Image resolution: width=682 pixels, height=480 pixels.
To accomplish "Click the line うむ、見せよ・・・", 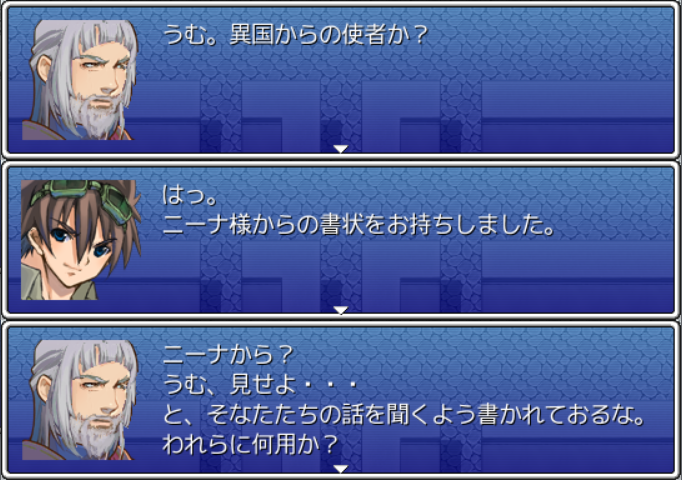I will pos(261,385).
